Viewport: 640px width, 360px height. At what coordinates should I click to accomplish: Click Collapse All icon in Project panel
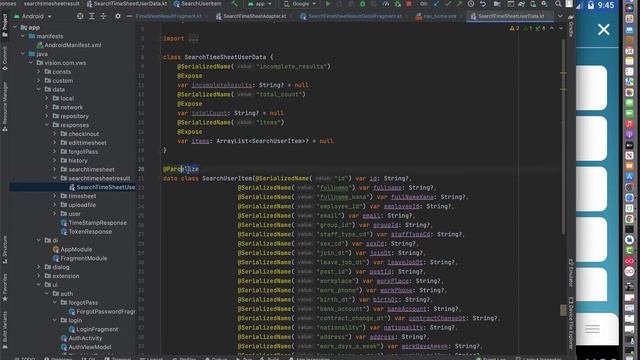(x=103, y=16)
